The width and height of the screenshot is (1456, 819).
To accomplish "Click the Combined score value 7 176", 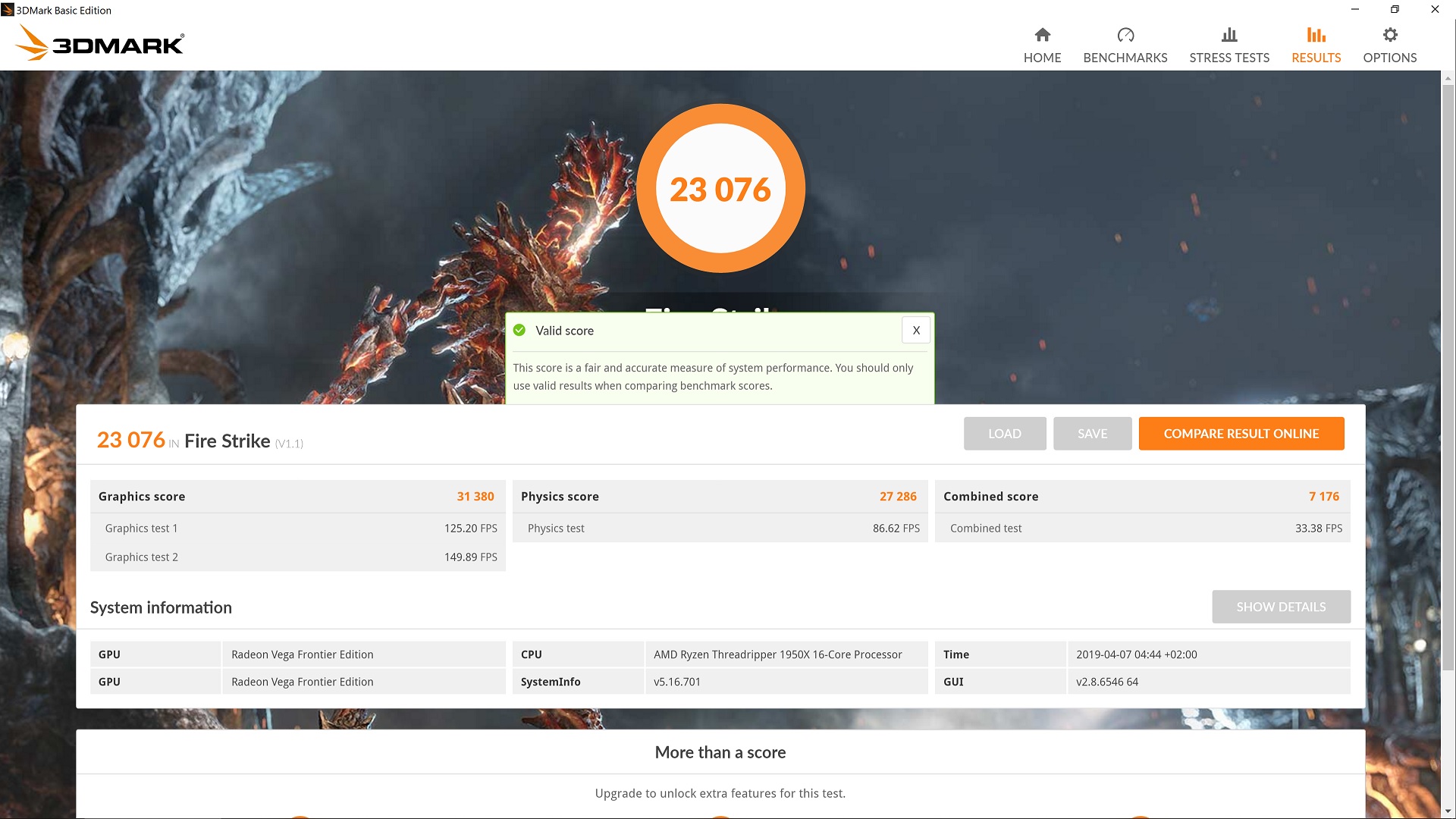I will [x=1324, y=496].
